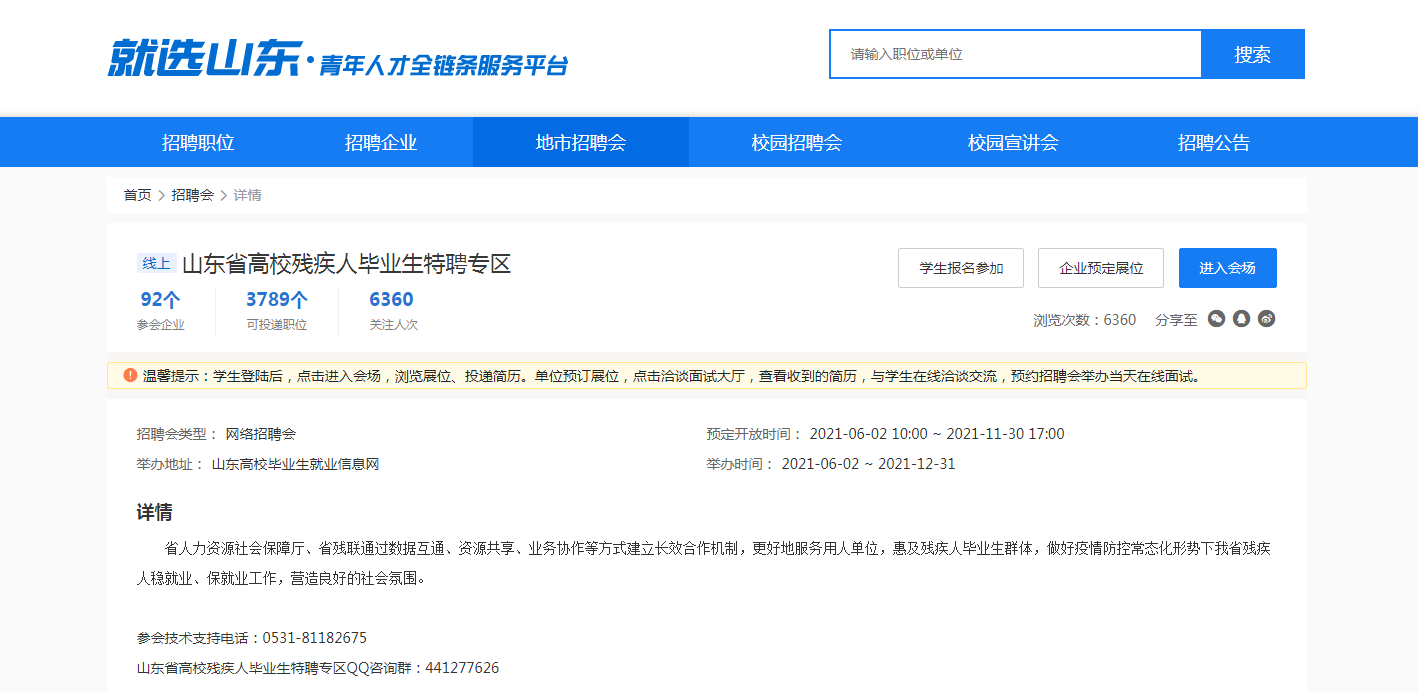Open the 招聘职位 navigation tab

tap(198, 142)
